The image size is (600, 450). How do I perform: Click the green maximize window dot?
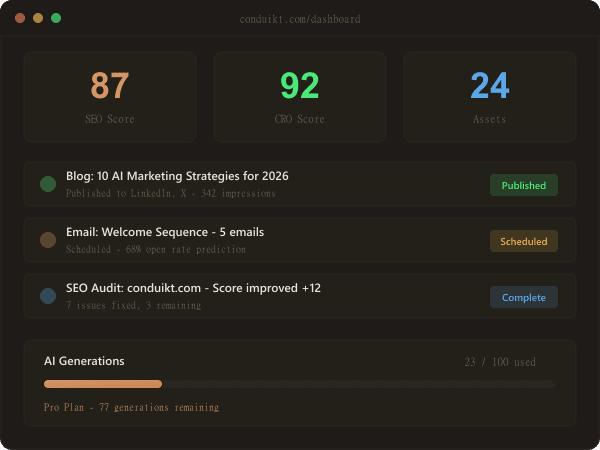[56, 18]
